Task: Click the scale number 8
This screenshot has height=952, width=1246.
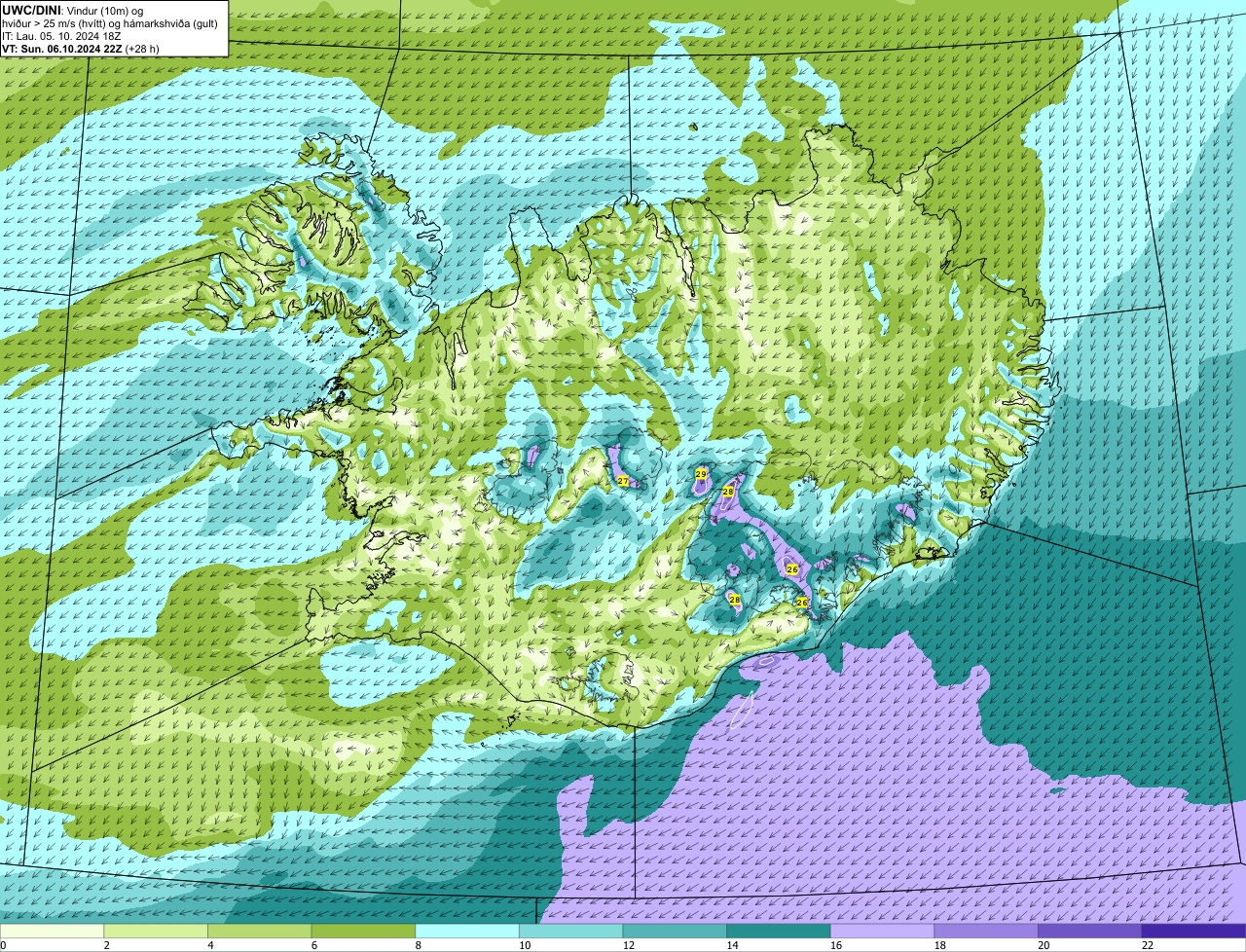Action: pos(418,945)
